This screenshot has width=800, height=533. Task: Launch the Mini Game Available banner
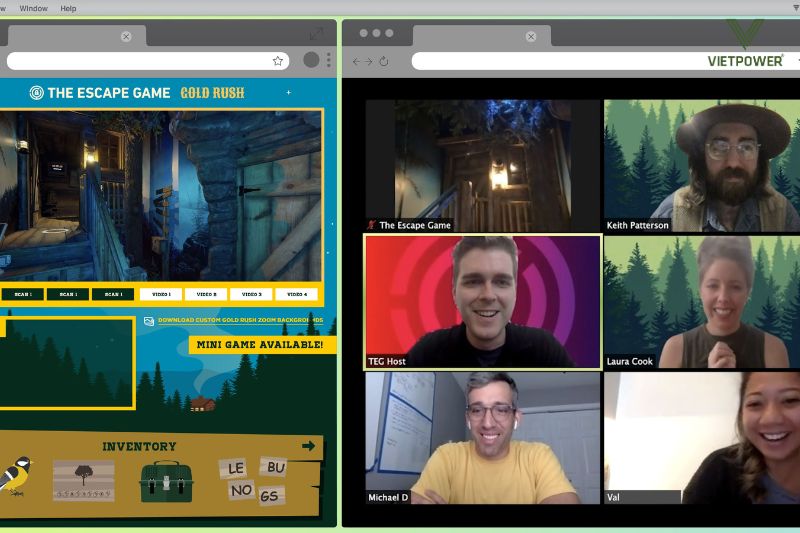tap(262, 345)
